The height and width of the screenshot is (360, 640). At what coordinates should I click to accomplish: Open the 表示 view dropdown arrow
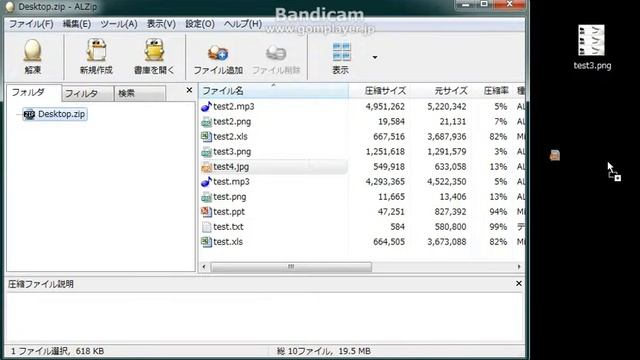click(375, 58)
